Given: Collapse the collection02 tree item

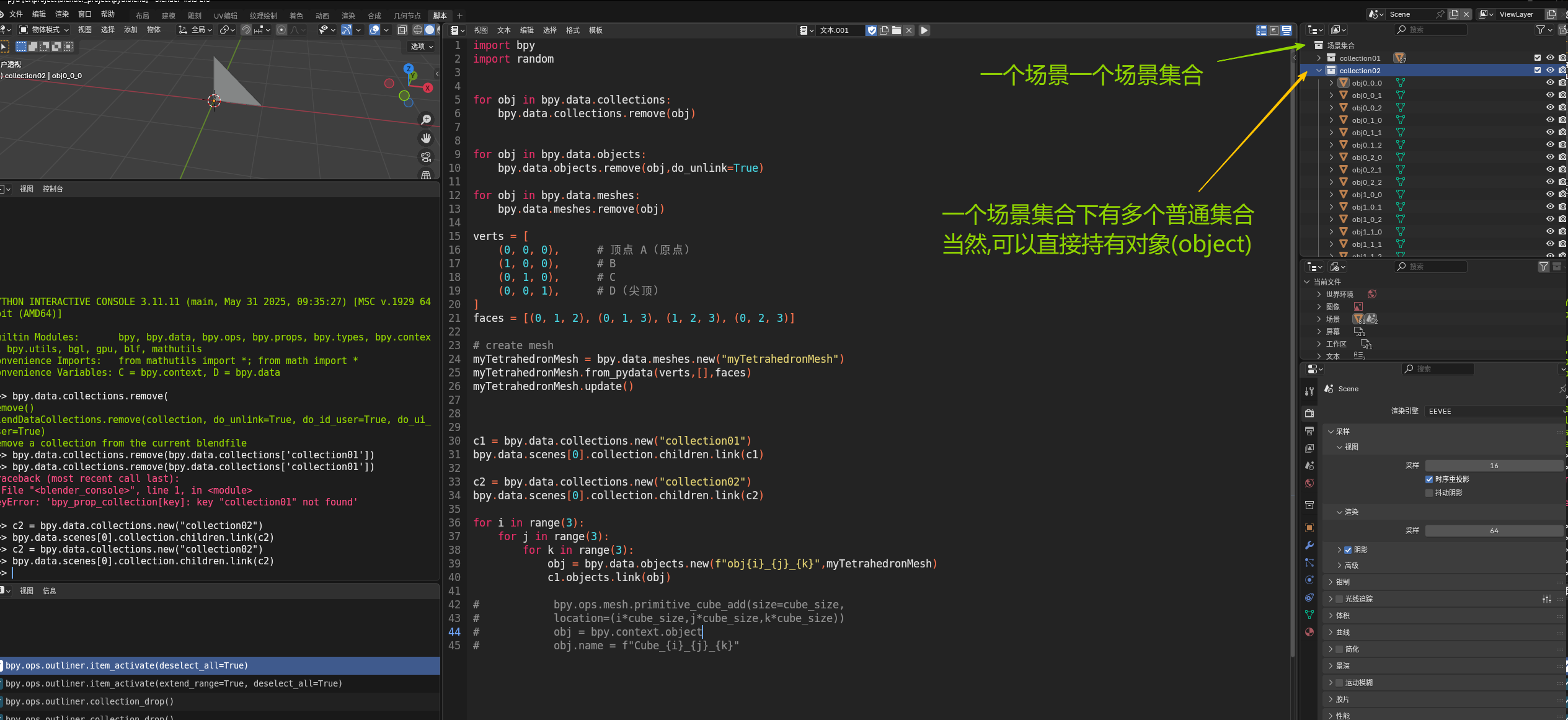Looking at the screenshot, I should tap(1318, 70).
